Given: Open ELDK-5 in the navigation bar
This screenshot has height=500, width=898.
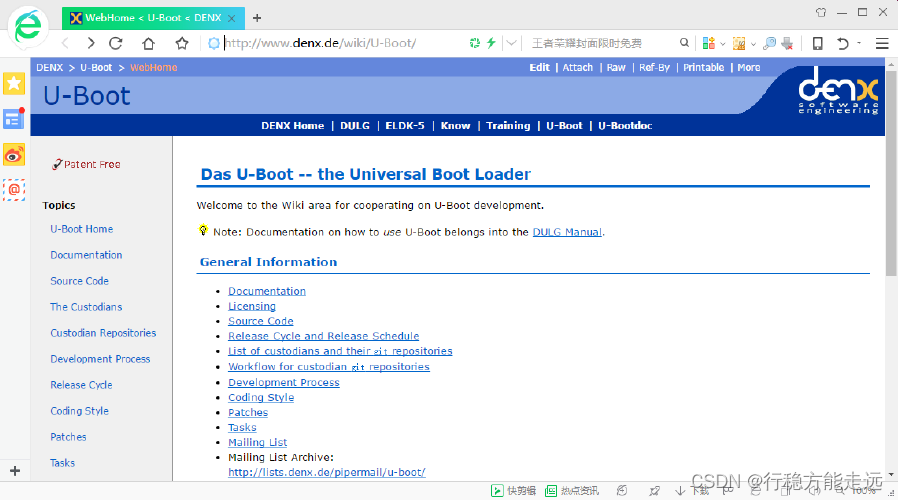Looking at the screenshot, I should [x=405, y=125].
